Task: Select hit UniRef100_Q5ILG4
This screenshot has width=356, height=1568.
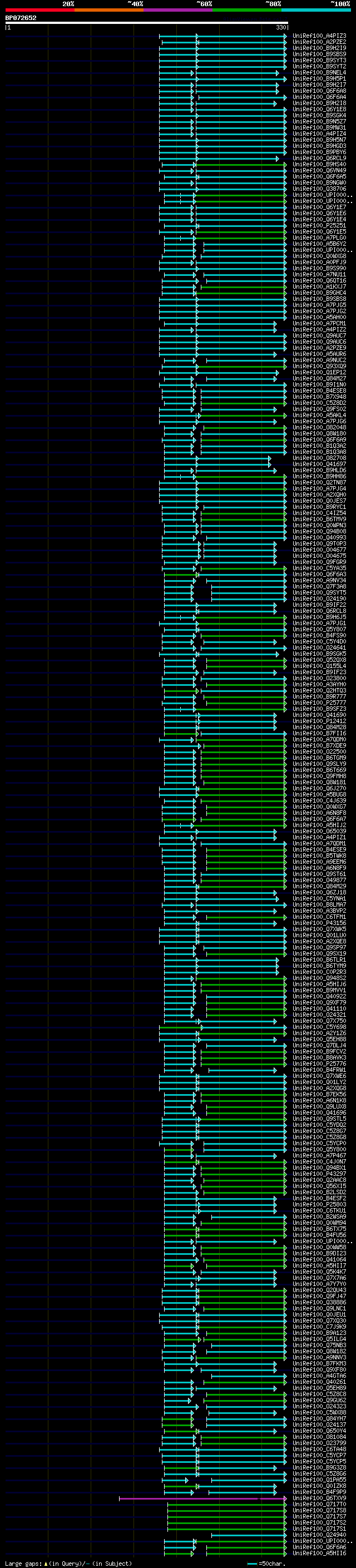Action: pos(319,1339)
